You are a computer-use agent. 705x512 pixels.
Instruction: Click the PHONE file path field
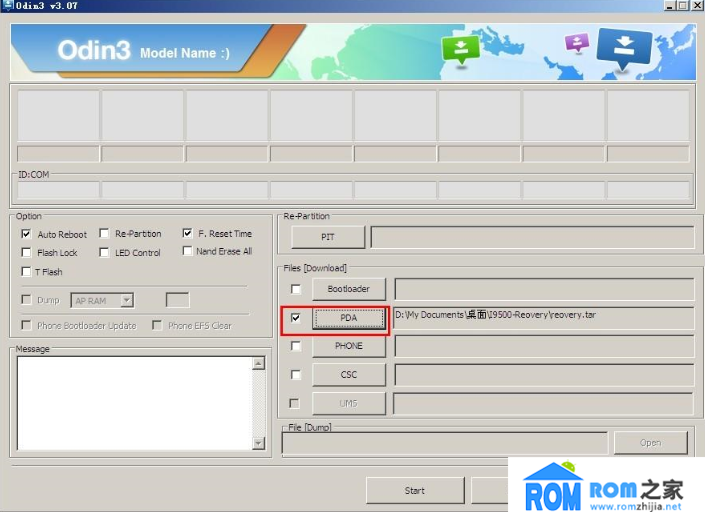544,347
